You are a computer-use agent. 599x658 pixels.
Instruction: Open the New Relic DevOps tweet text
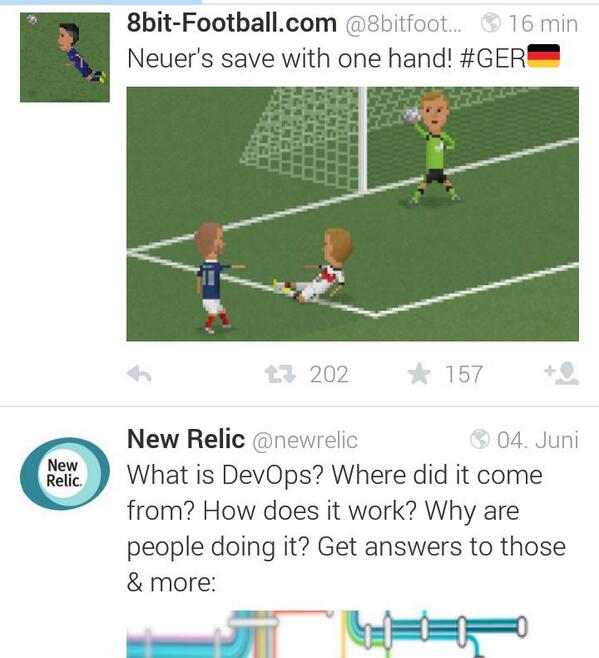(x=347, y=528)
